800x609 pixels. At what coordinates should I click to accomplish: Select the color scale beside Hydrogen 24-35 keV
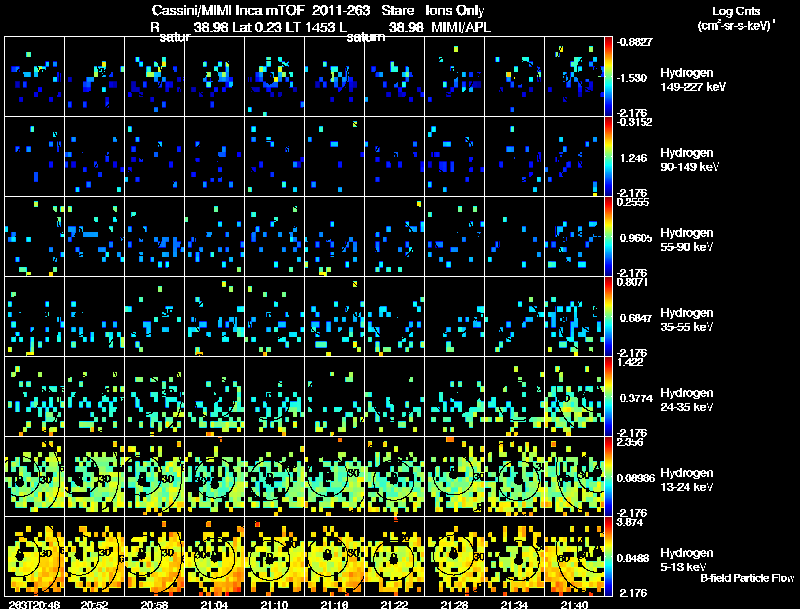coord(610,396)
